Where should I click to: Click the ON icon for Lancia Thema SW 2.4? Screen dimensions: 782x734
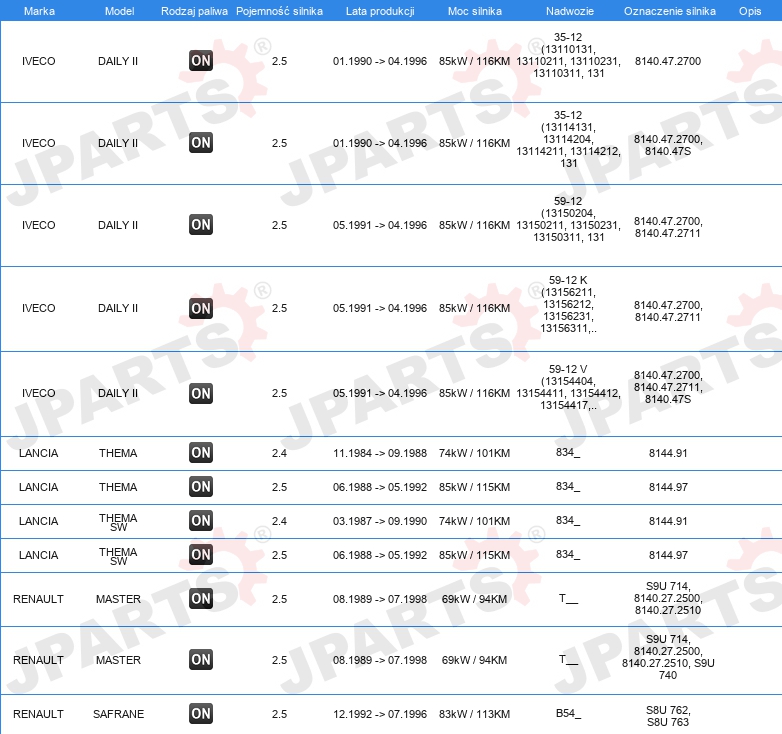tap(201, 521)
